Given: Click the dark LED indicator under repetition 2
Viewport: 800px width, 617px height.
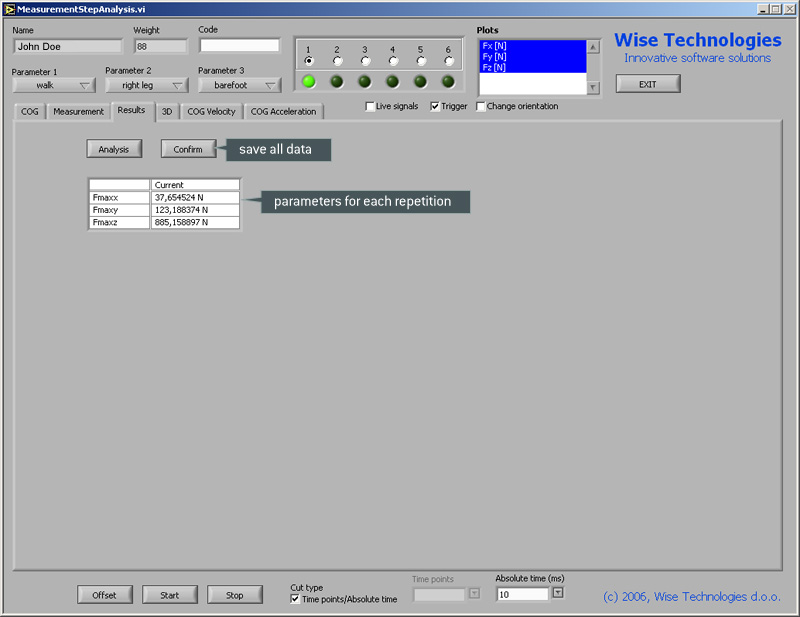Looking at the screenshot, I should [337, 81].
